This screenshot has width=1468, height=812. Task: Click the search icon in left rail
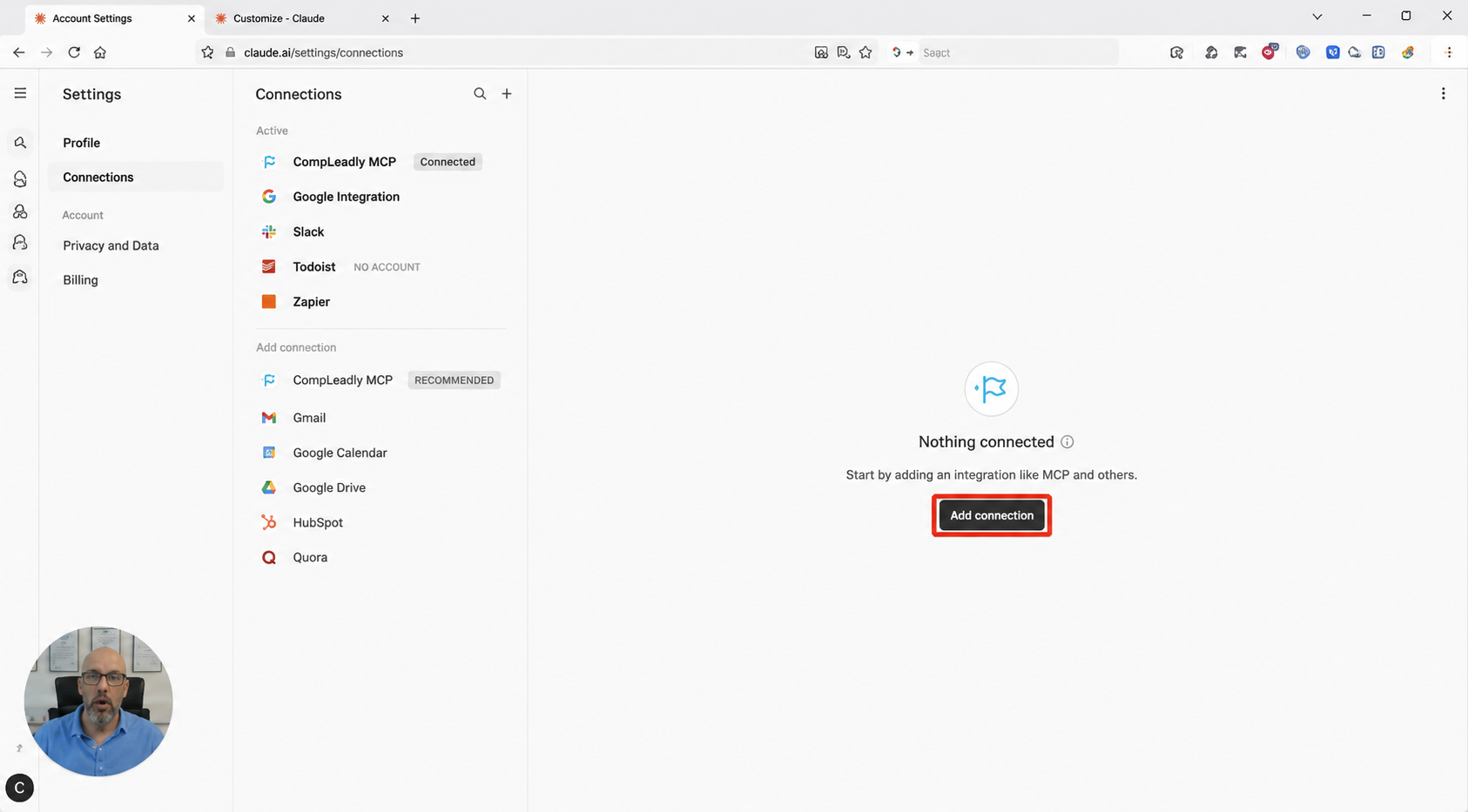click(x=20, y=143)
